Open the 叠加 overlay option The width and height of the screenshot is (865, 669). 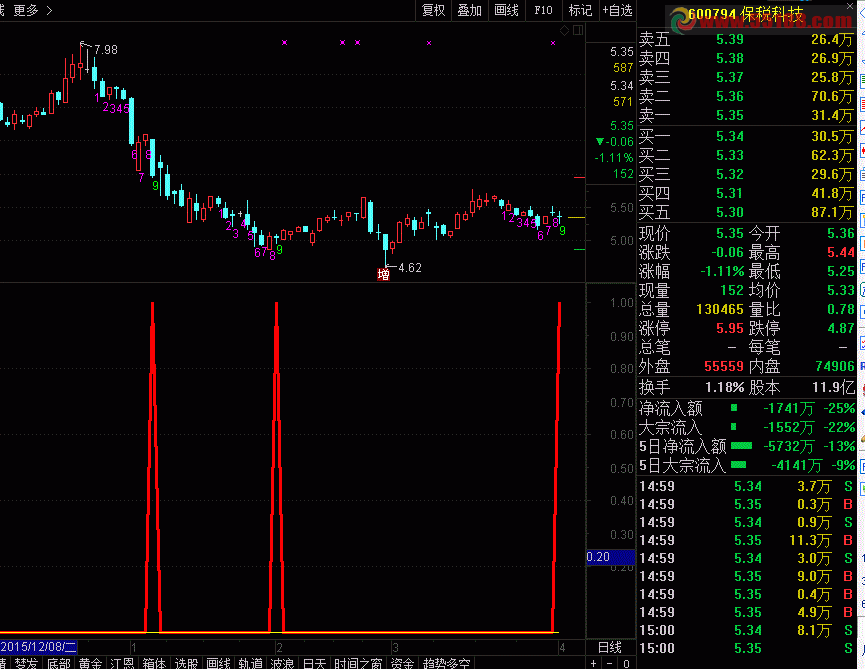[x=469, y=10]
